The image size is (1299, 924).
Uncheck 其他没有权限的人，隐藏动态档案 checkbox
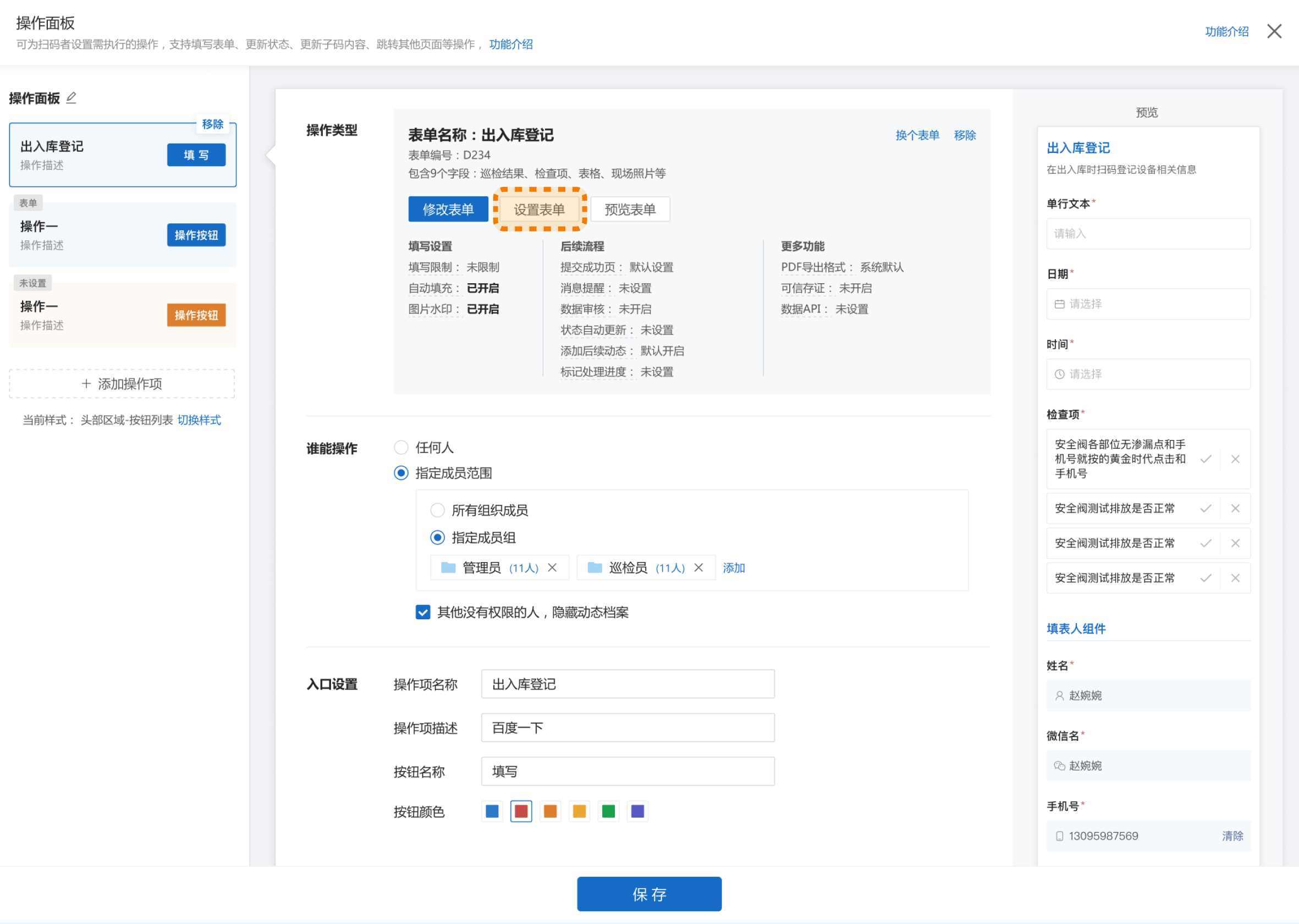(x=423, y=612)
